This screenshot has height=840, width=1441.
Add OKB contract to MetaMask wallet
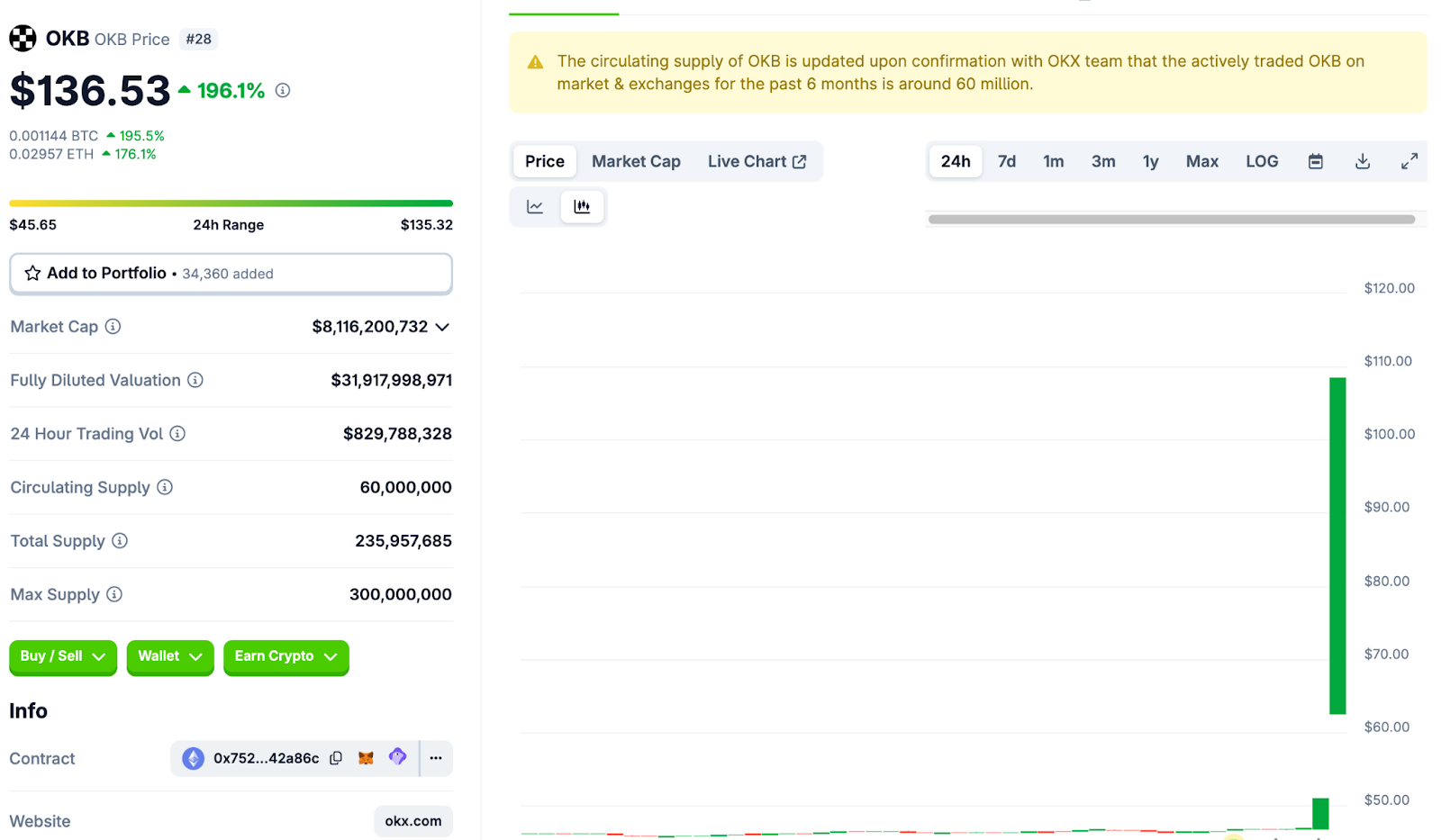coord(365,758)
